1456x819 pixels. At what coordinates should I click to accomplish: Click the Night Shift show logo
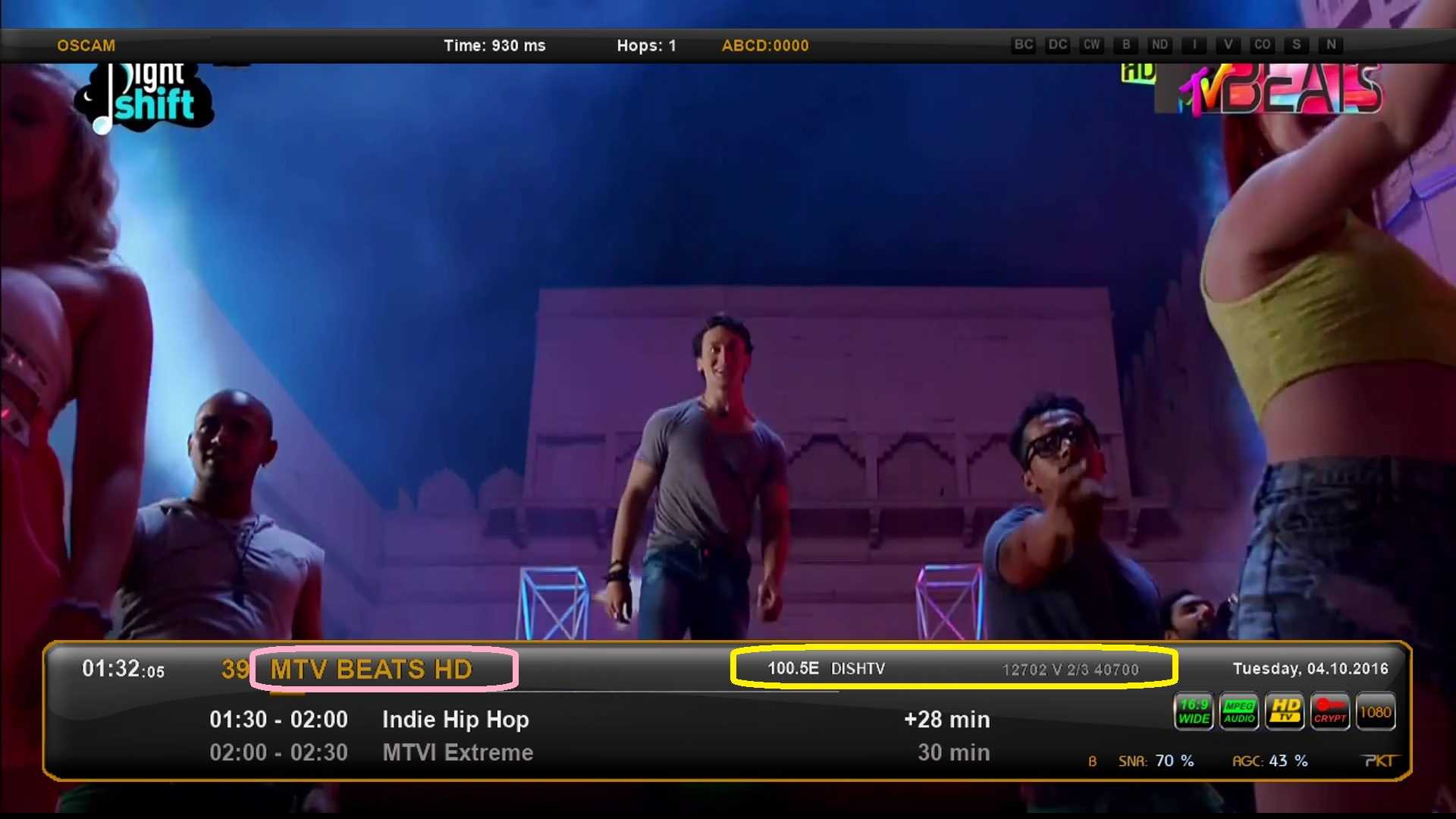click(x=144, y=99)
